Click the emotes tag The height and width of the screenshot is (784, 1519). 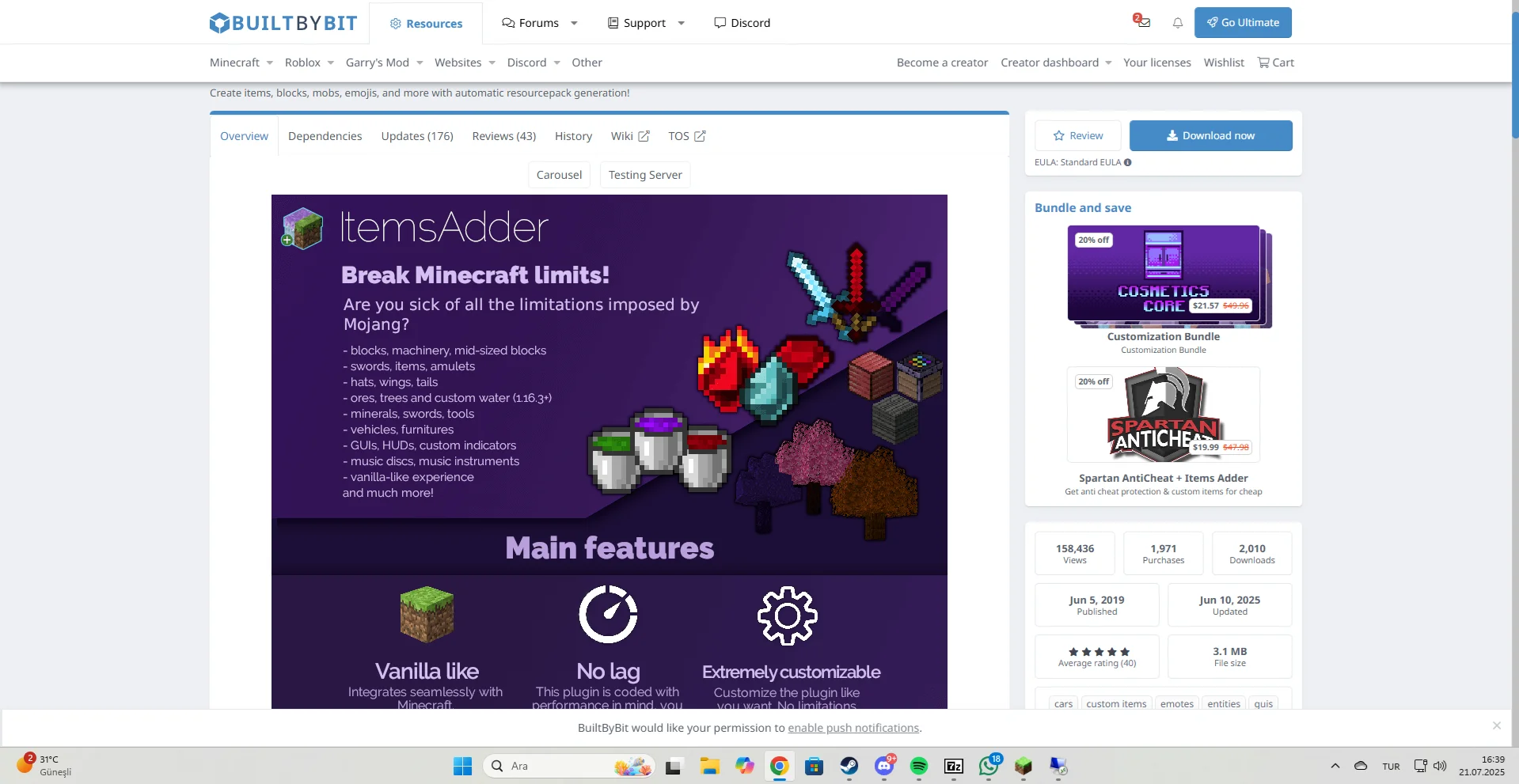[1177, 703]
